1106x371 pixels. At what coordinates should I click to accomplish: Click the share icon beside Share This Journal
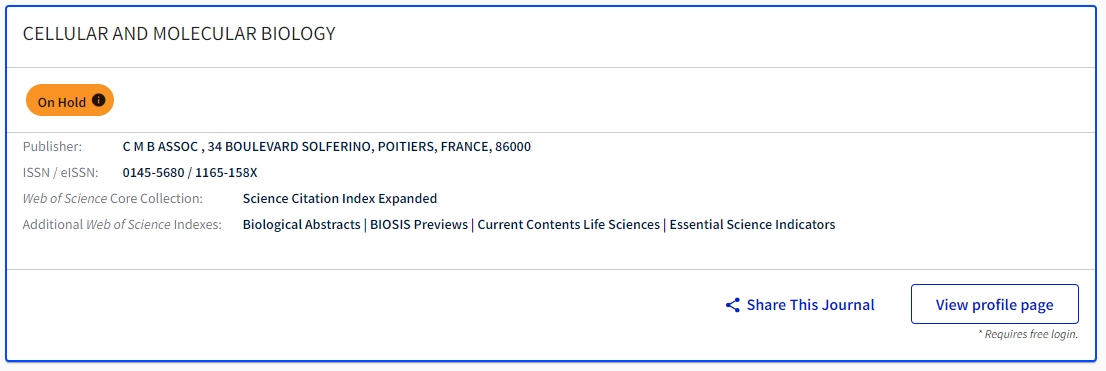[x=733, y=305]
